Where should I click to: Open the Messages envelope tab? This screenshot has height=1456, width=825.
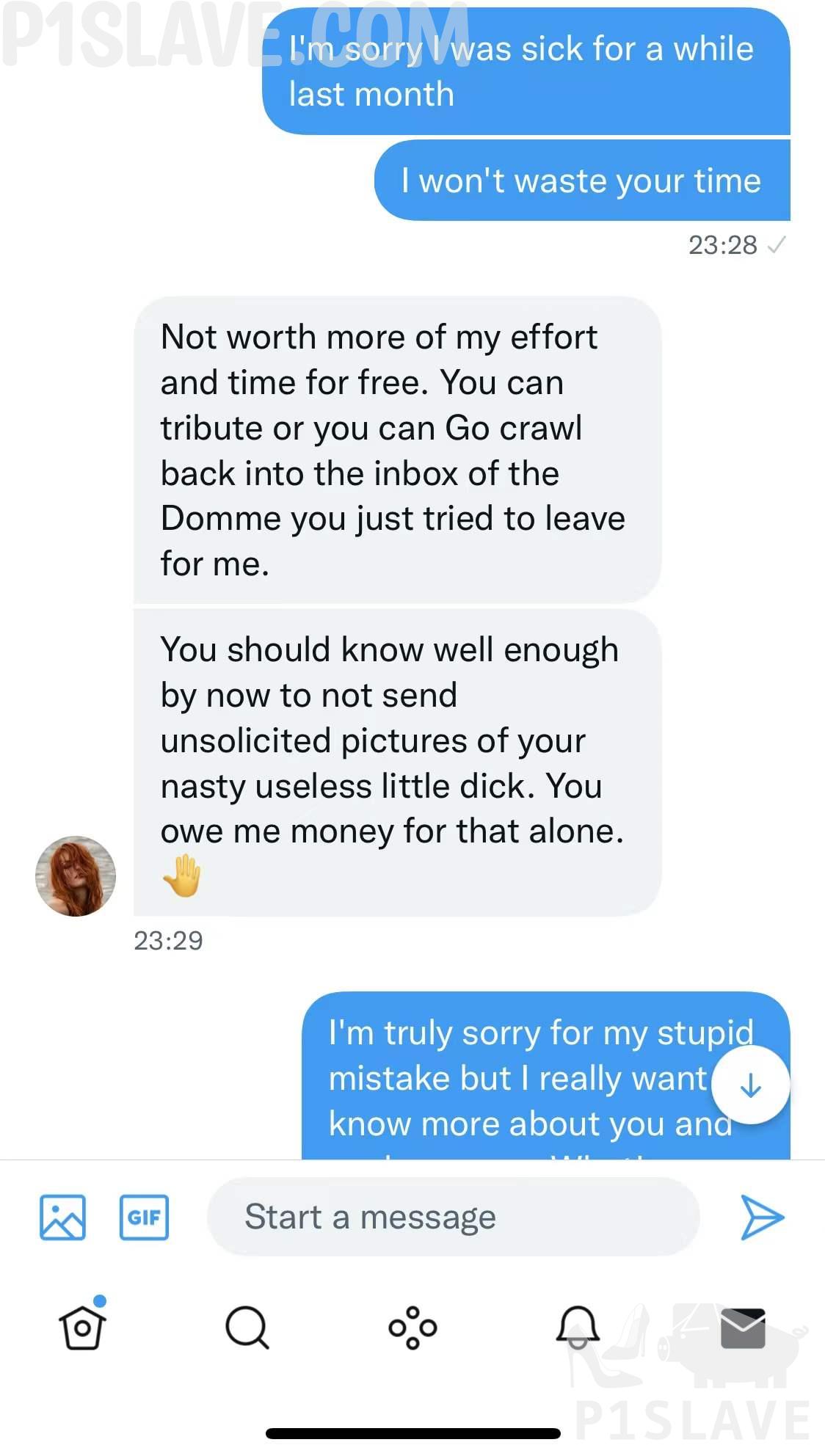tap(743, 1328)
